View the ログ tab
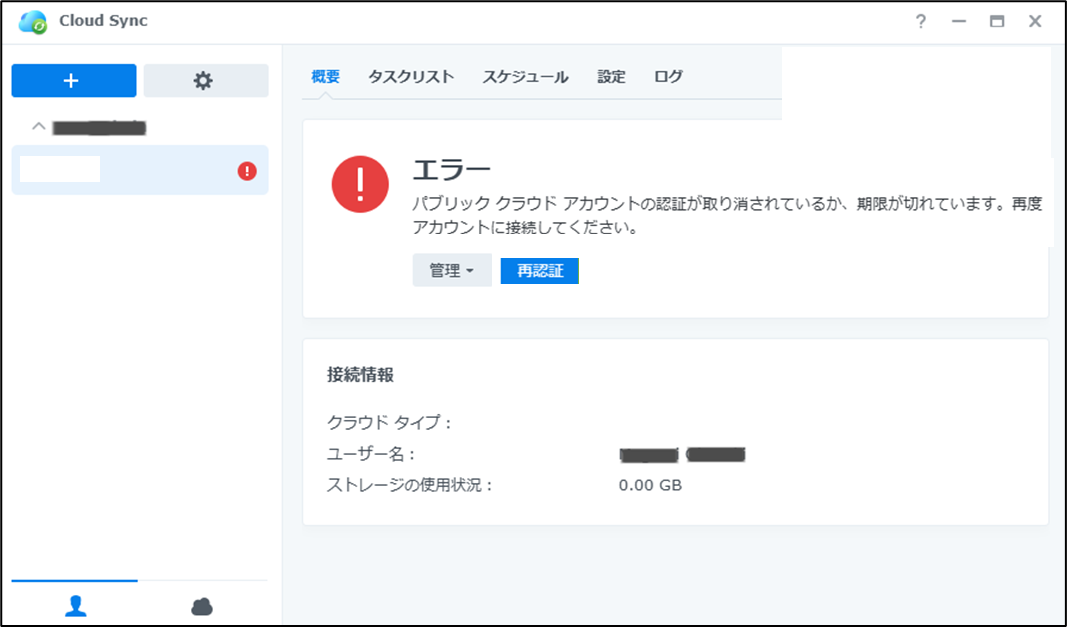The width and height of the screenshot is (1067, 627). click(x=668, y=77)
